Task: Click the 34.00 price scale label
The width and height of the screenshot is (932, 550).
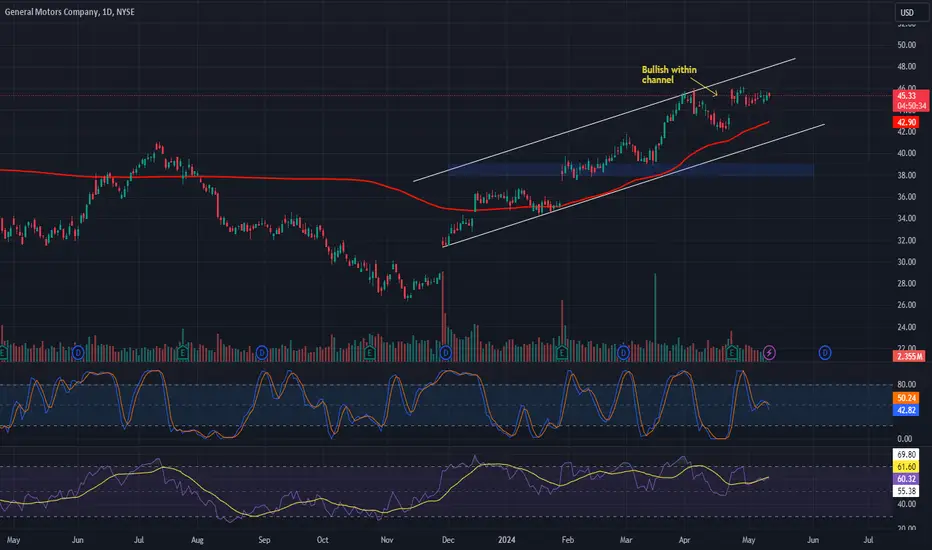Action: point(906,219)
